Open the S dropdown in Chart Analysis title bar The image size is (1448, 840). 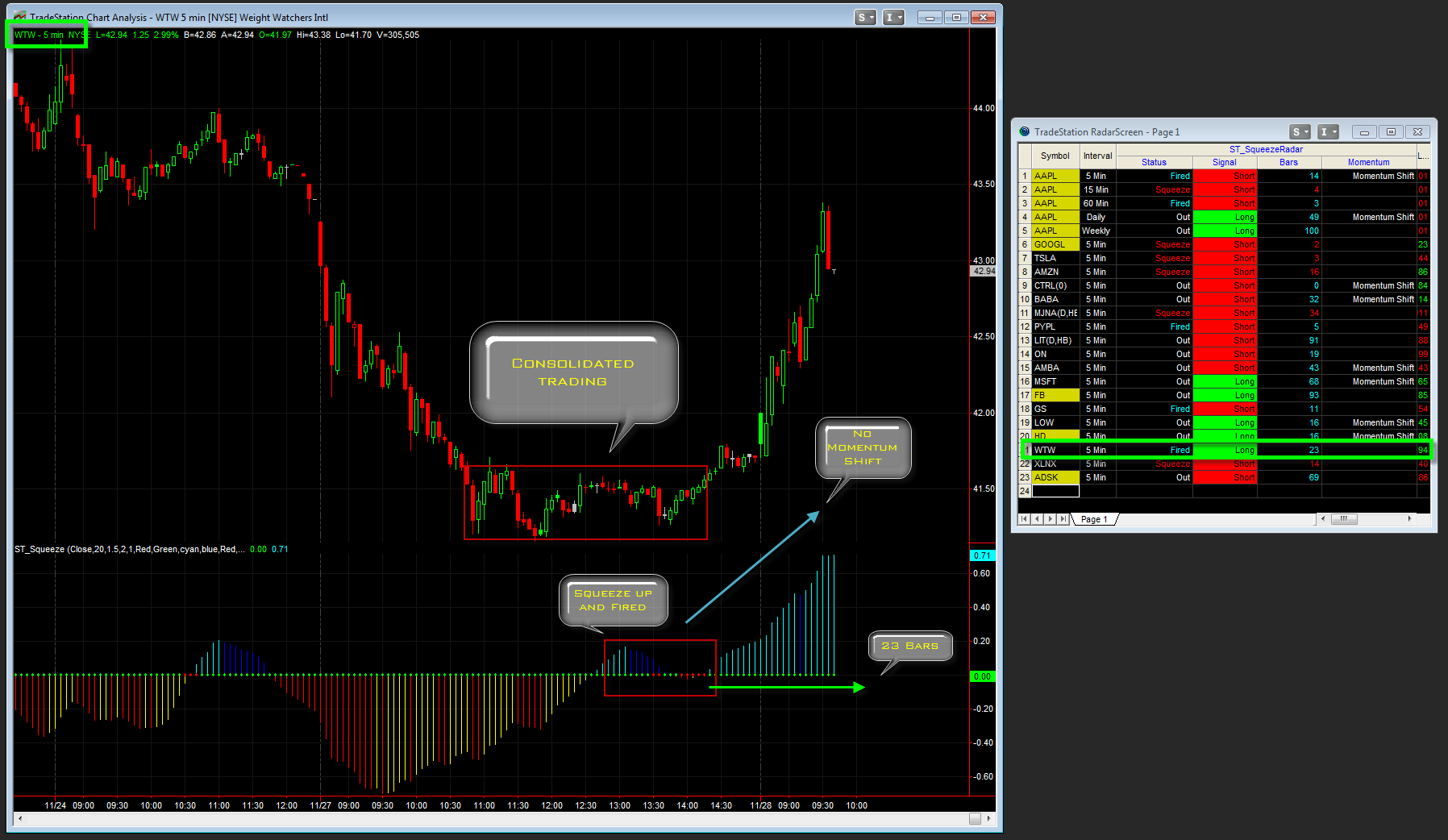point(865,18)
